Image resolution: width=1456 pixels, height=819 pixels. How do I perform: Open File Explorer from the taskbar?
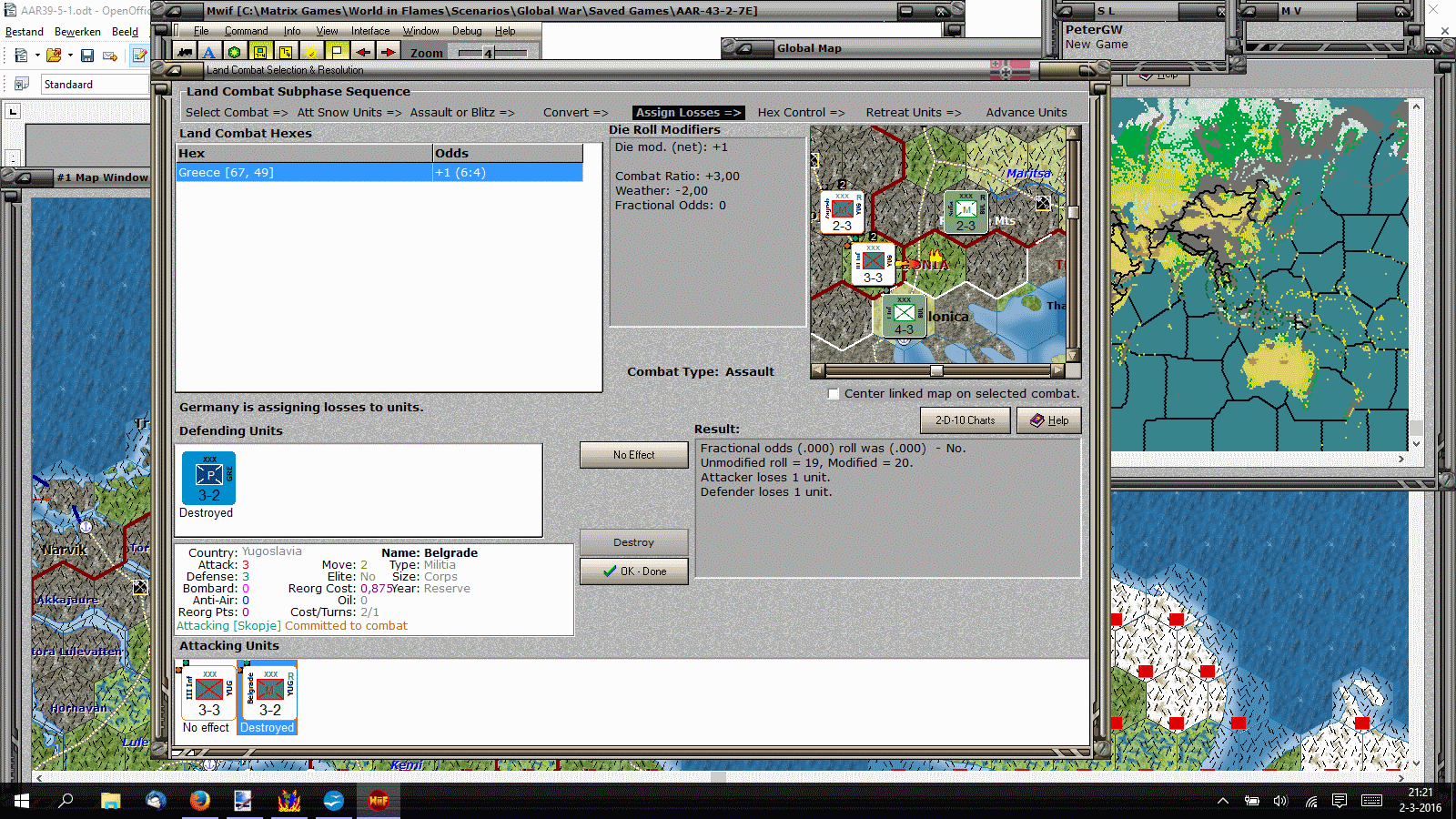111,801
